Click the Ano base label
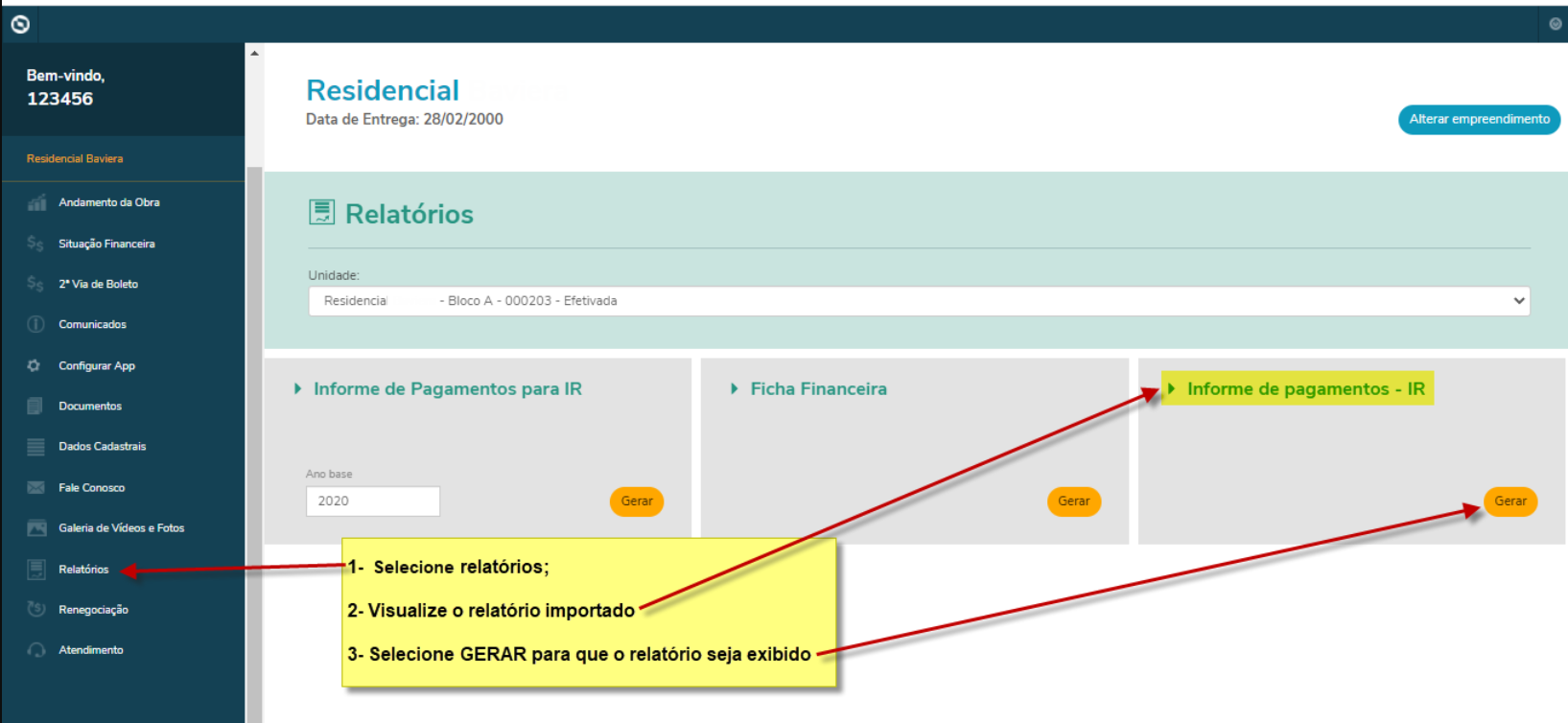 coord(329,474)
